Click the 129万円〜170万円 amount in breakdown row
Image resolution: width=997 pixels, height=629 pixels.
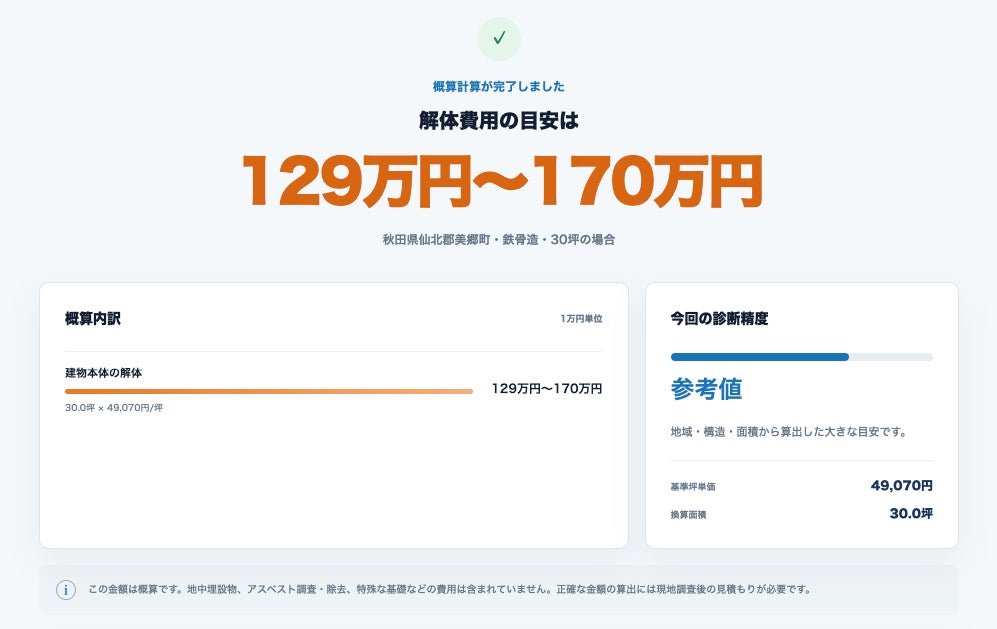pos(547,389)
